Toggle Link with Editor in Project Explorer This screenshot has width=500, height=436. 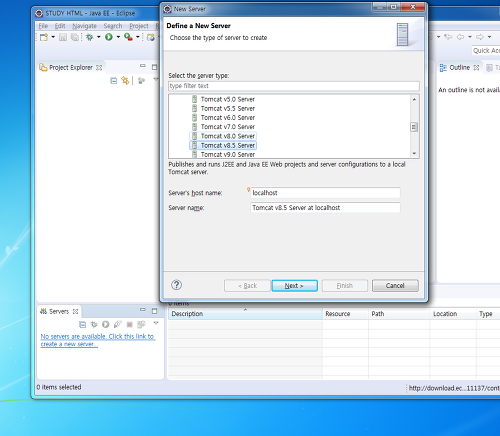point(125,80)
